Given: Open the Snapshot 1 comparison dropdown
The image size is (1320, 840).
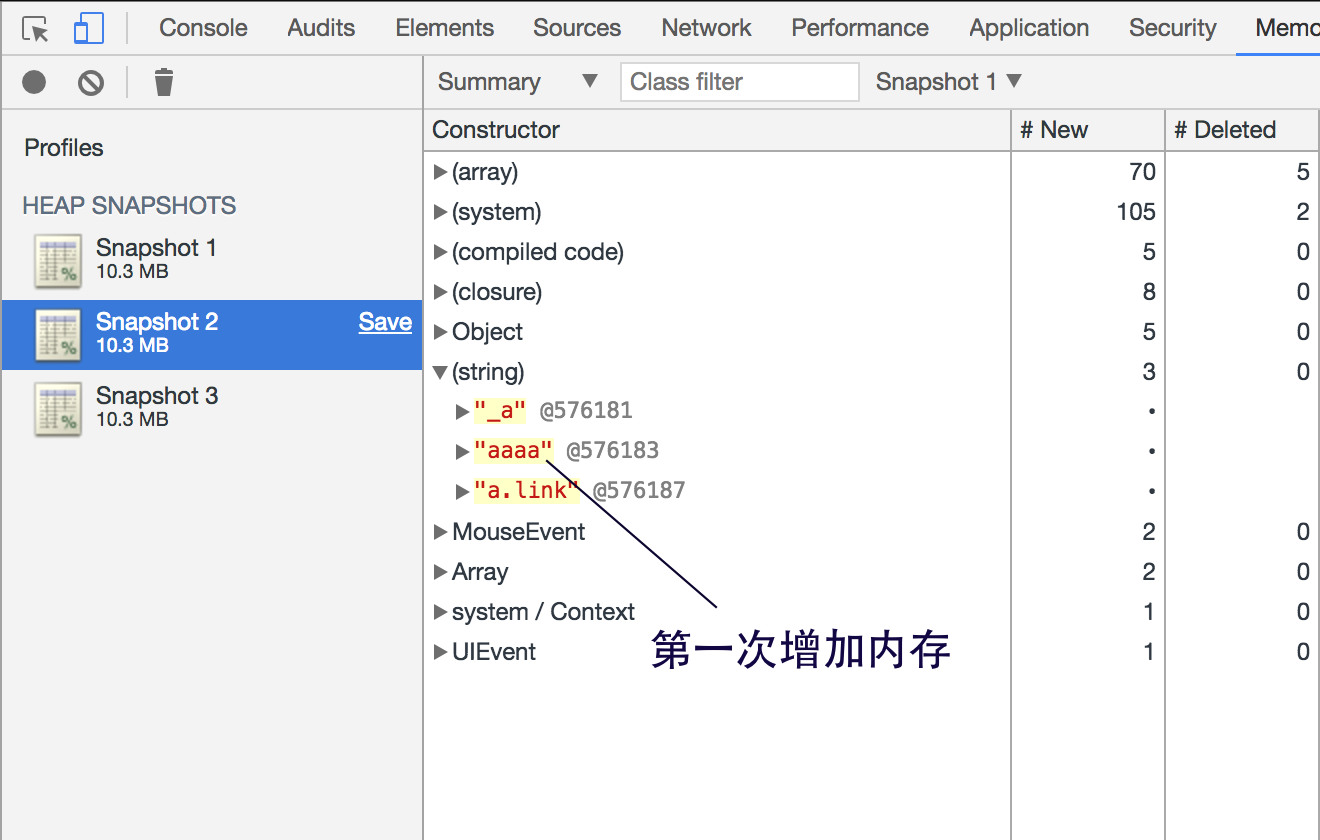Looking at the screenshot, I should (948, 82).
